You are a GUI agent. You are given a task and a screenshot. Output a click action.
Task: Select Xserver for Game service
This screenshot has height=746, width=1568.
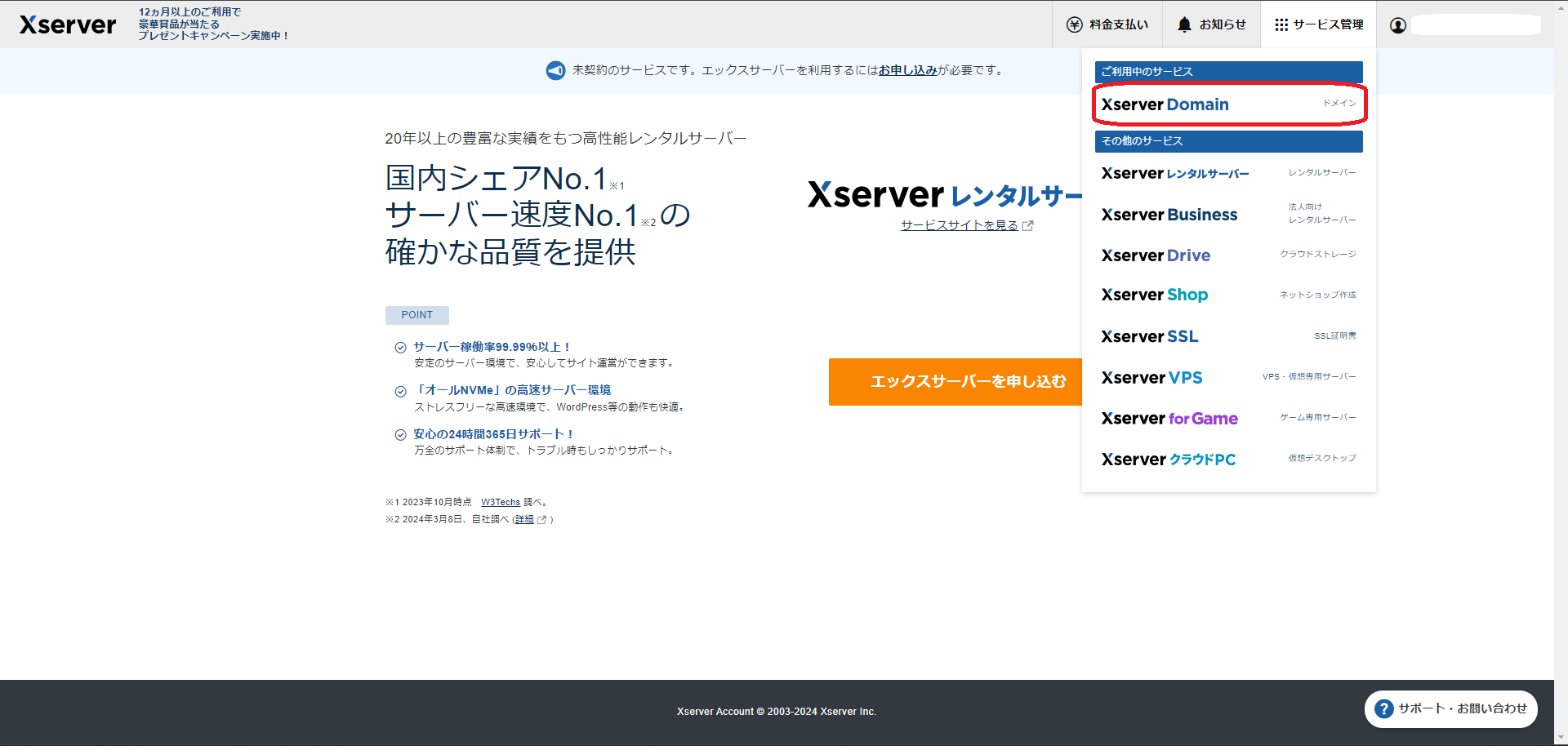1229,418
